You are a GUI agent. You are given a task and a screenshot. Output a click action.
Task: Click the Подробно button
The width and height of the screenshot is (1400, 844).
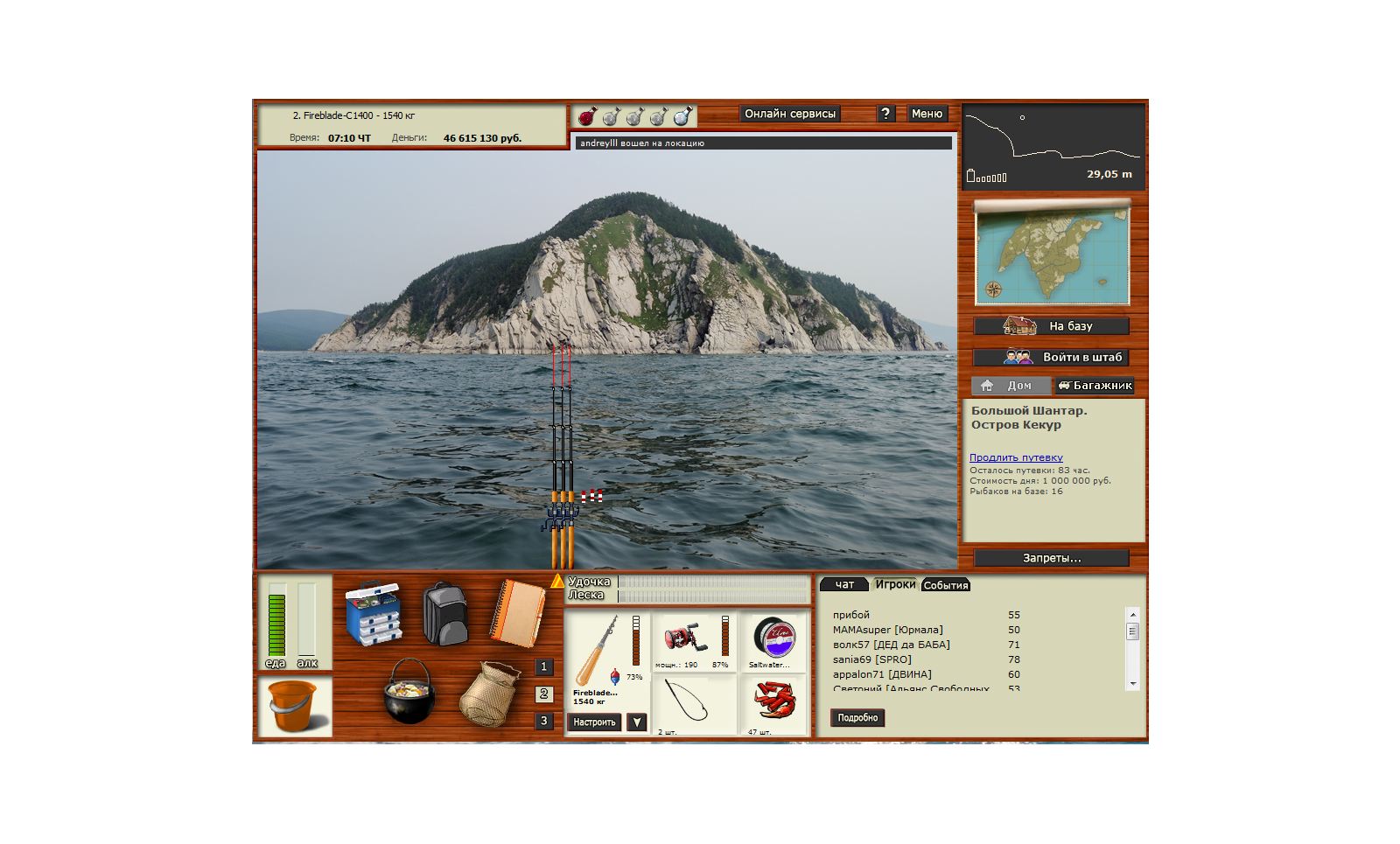pos(857,718)
